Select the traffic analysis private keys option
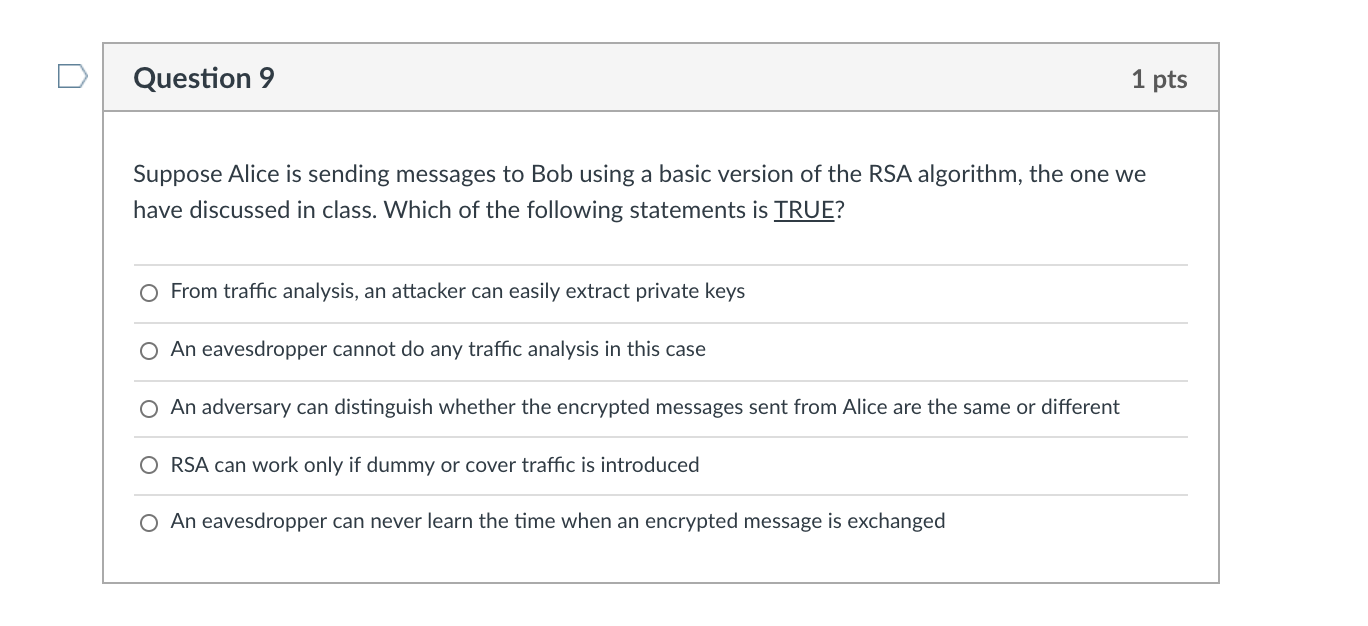 pyautogui.click(x=147, y=292)
